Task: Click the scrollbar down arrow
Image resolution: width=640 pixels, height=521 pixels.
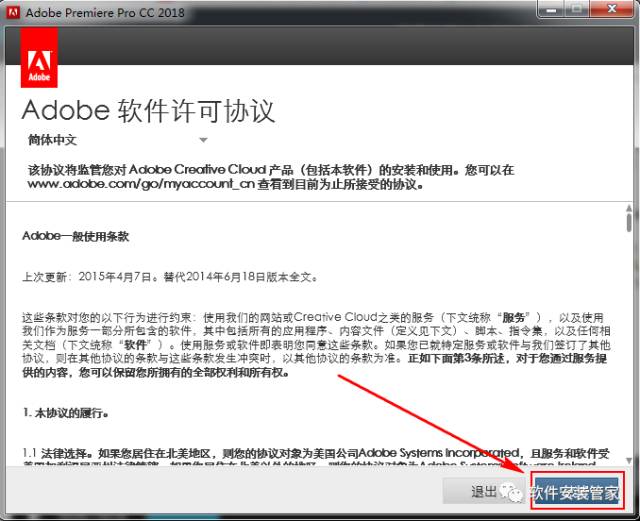Action: [x=628, y=458]
